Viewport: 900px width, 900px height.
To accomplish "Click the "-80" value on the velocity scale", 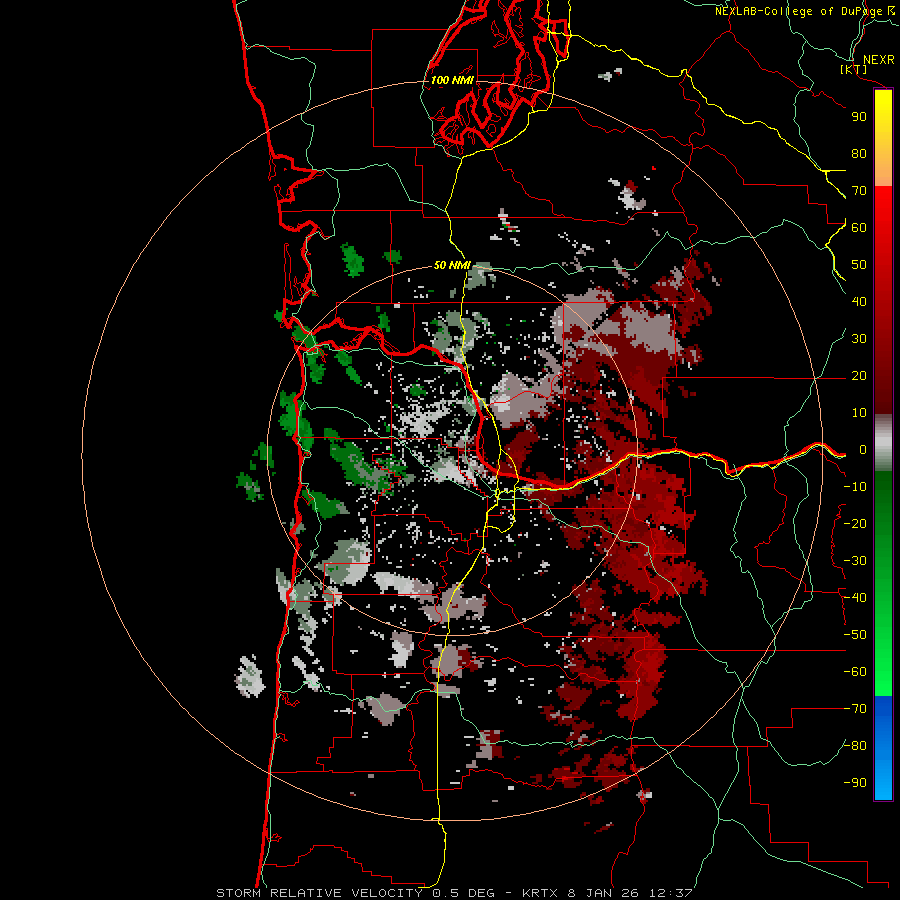I will click(855, 746).
